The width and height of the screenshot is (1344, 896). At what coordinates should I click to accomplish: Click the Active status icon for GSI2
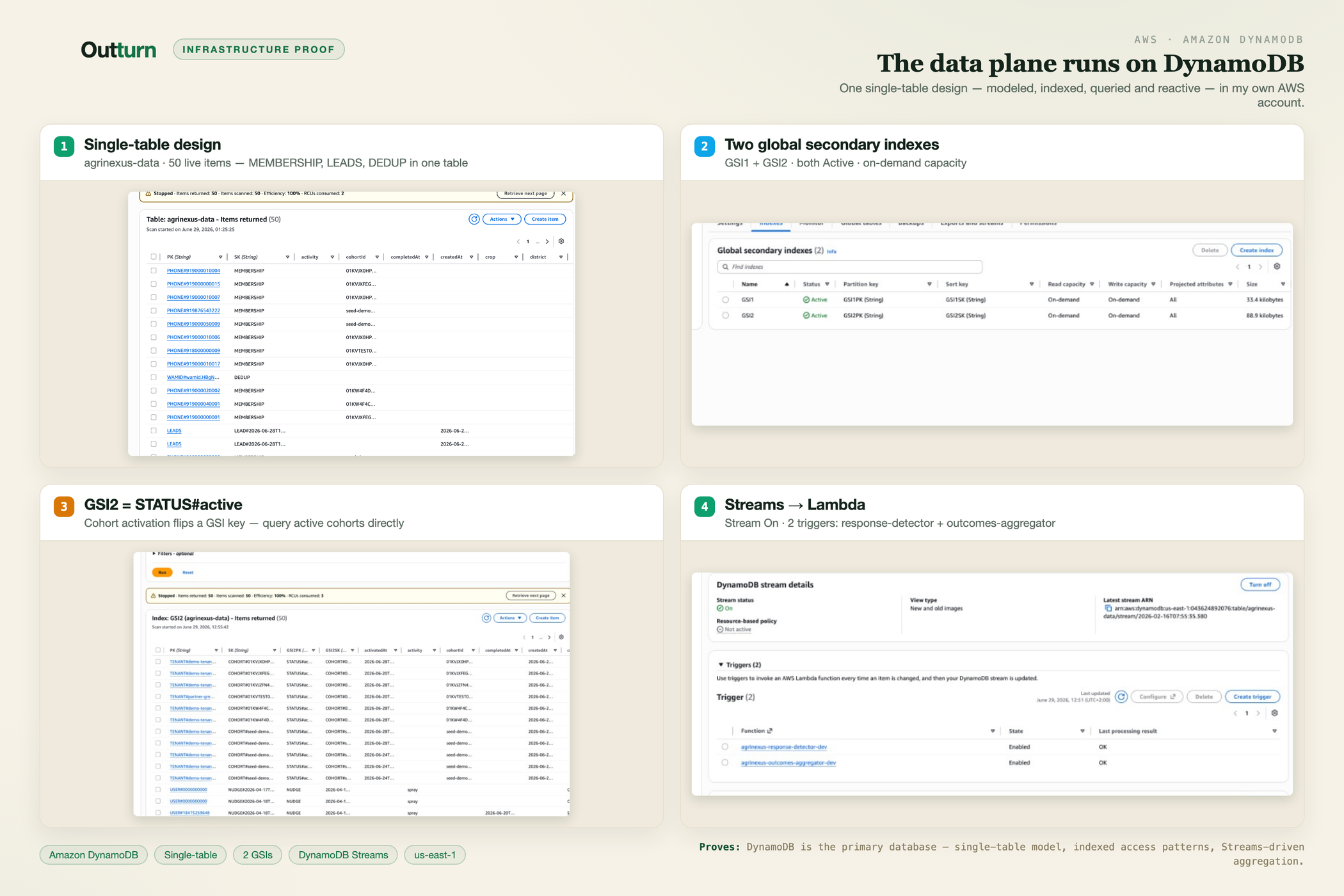coord(806,316)
